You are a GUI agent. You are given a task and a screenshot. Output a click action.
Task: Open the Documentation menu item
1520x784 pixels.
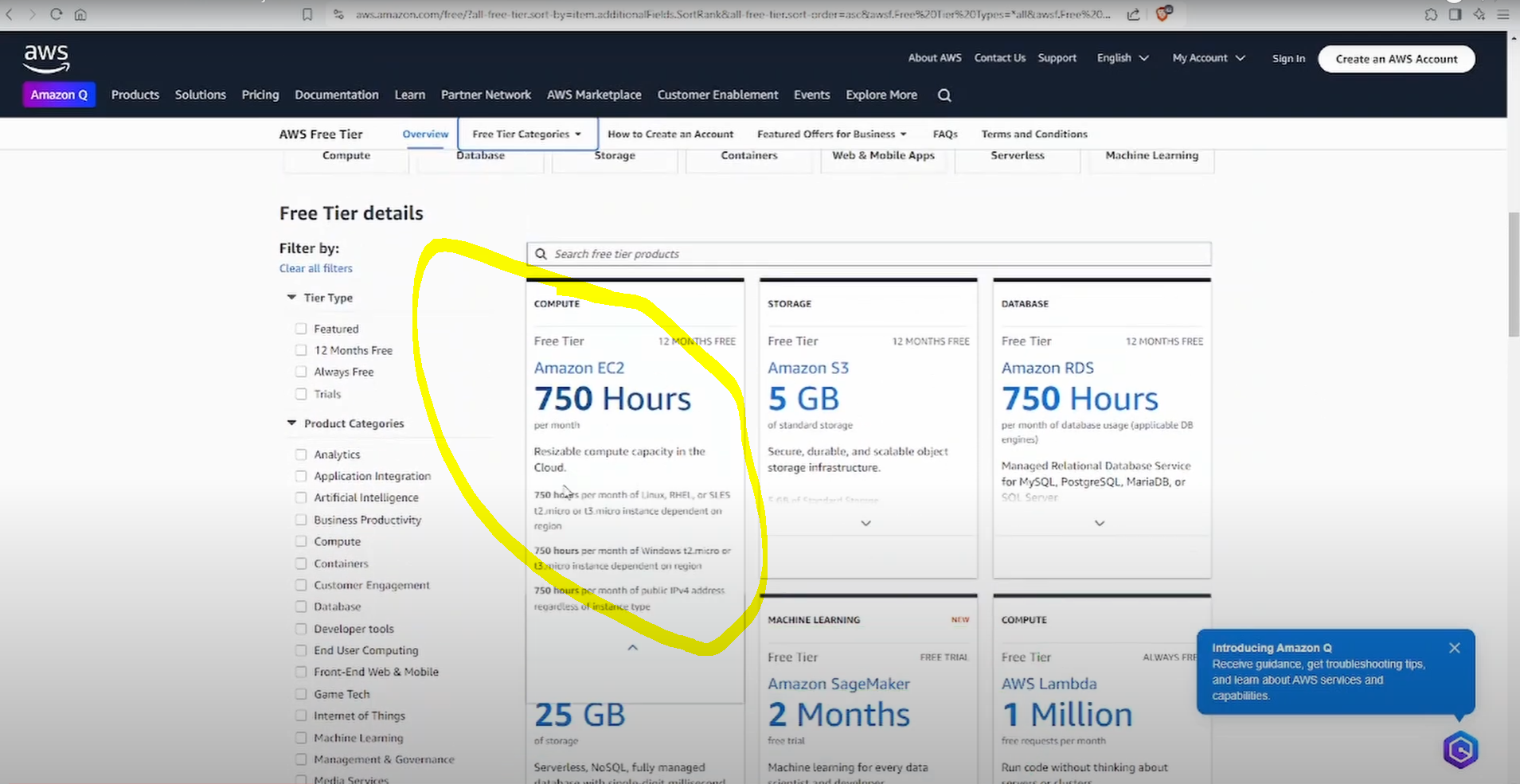[337, 95]
